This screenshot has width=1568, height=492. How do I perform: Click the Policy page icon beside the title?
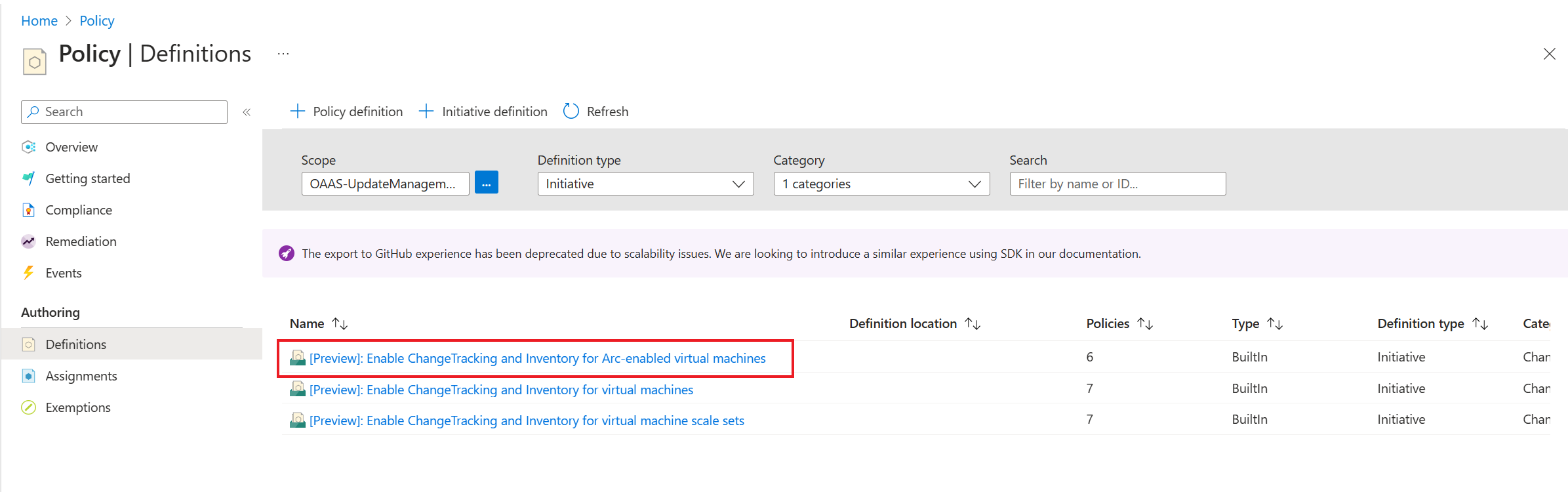pyautogui.click(x=35, y=62)
